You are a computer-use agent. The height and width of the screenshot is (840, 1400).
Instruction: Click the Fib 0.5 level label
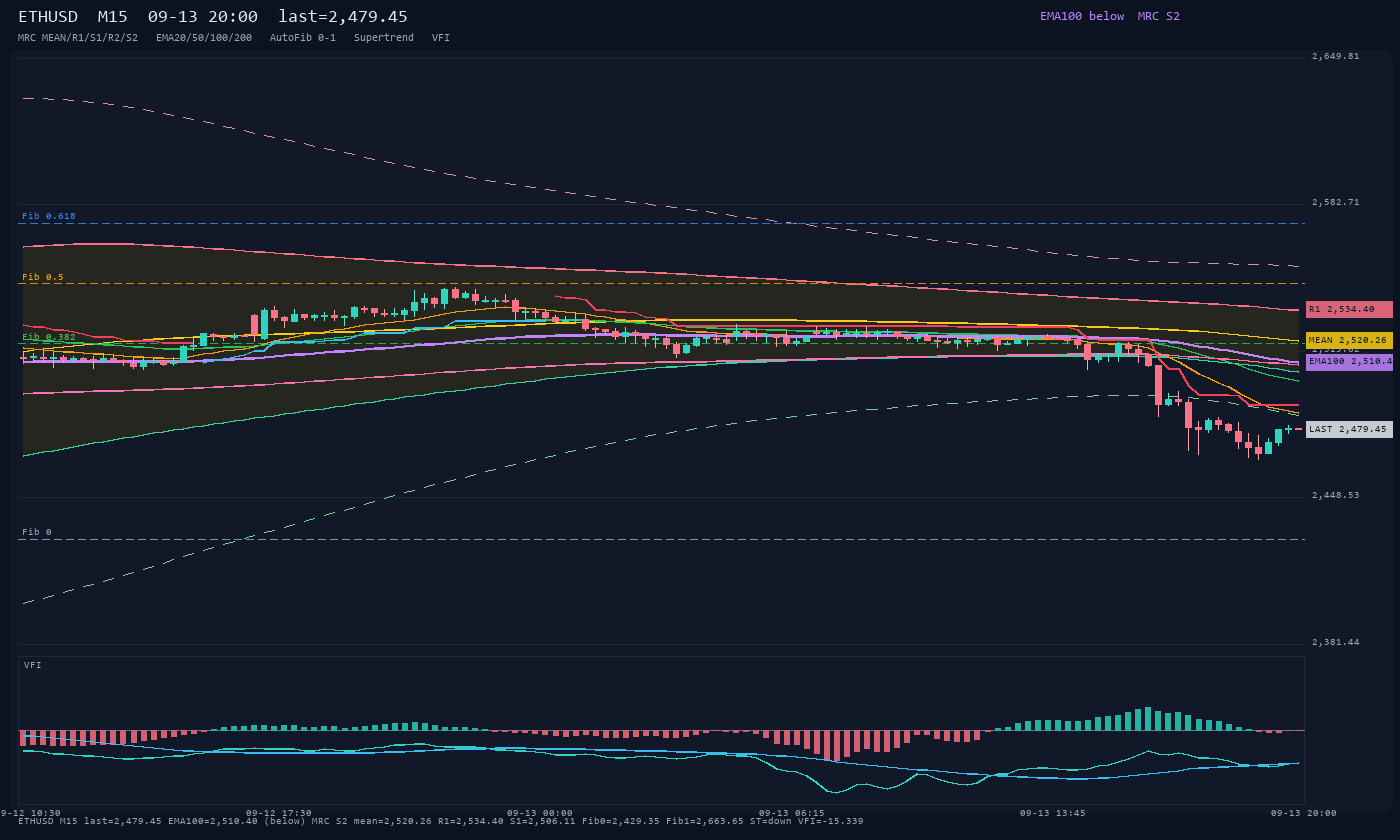coord(43,277)
